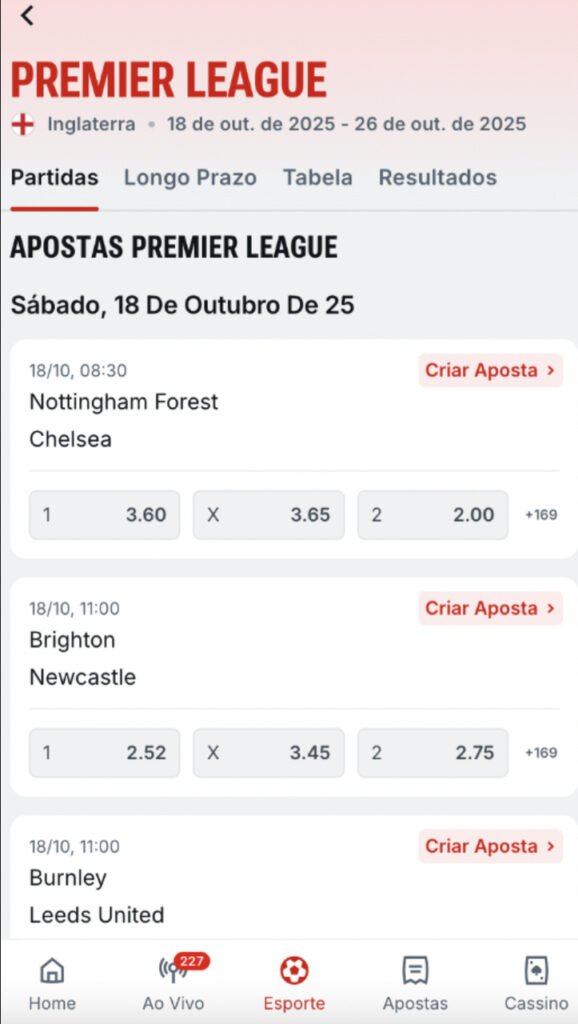This screenshot has height=1024, width=578.
Task: Select the draw X odds for Brighton vs Newcastle
Action: [268, 753]
